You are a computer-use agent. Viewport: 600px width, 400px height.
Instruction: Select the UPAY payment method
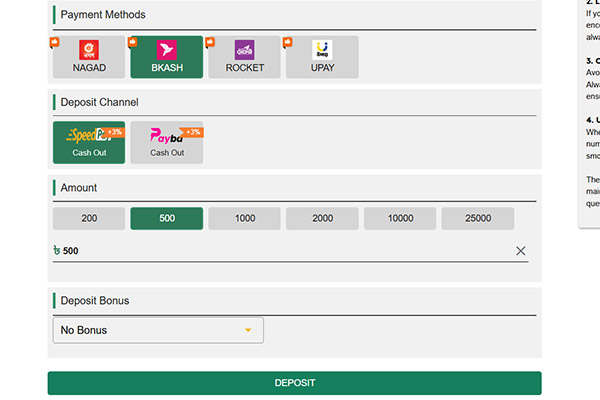click(322, 57)
